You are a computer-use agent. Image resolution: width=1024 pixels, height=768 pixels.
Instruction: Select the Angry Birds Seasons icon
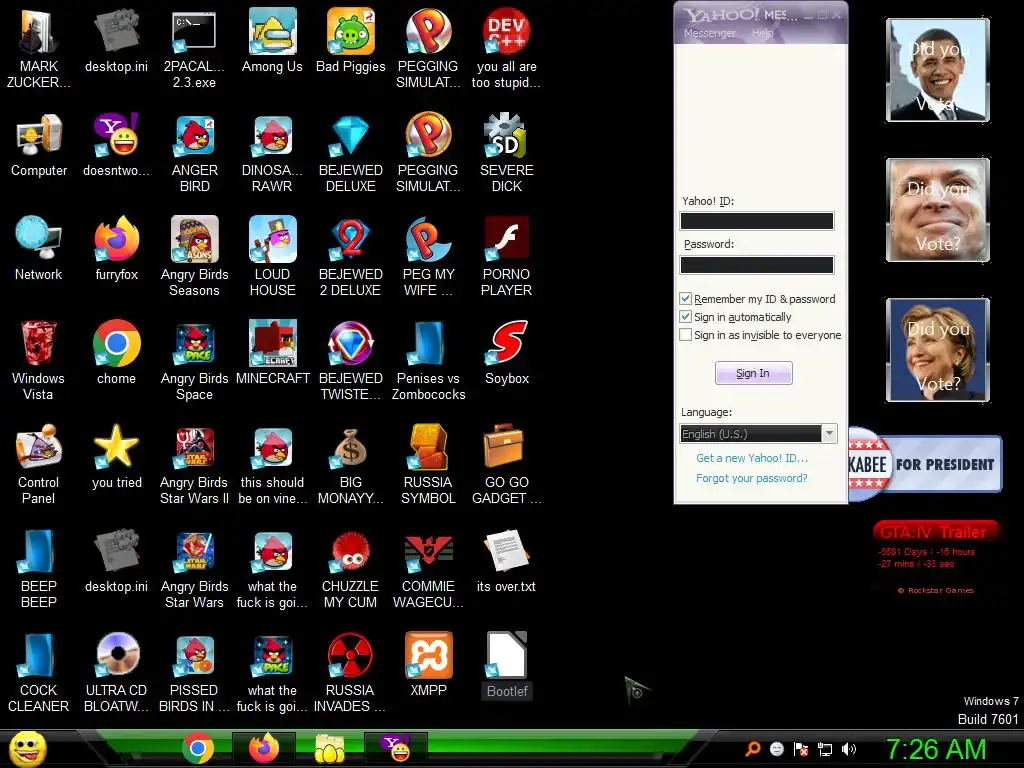(x=195, y=257)
